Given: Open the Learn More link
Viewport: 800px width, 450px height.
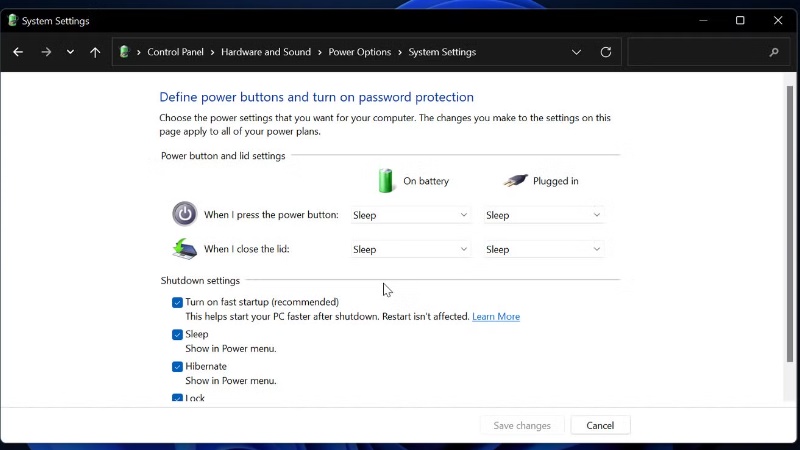Looking at the screenshot, I should [495, 317].
